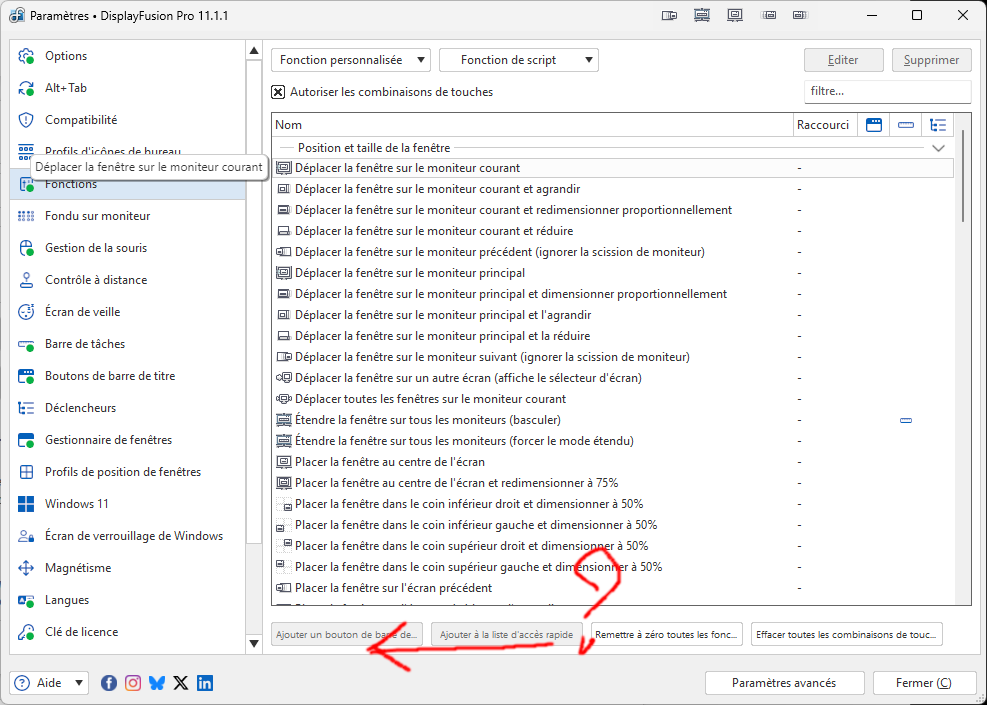Uncheck Autoriser les combinaisons de touches

279,92
